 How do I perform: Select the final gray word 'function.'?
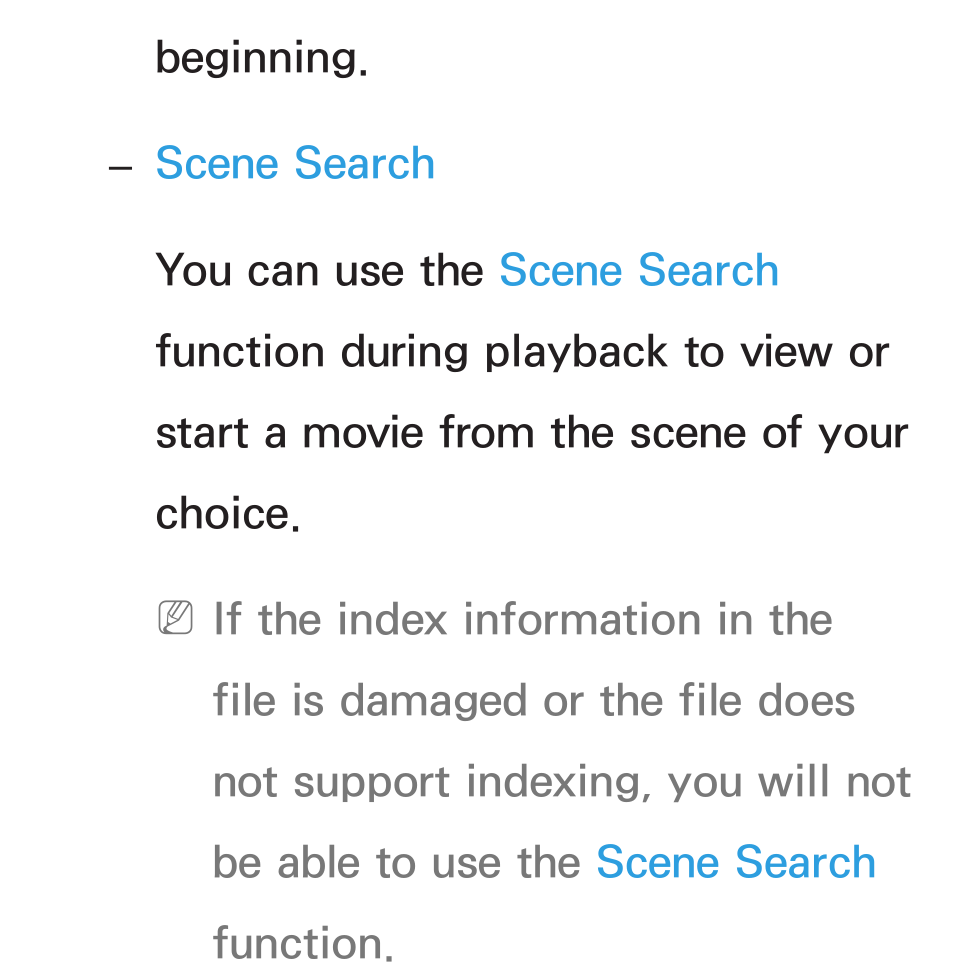pyautogui.click(x=303, y=943)
